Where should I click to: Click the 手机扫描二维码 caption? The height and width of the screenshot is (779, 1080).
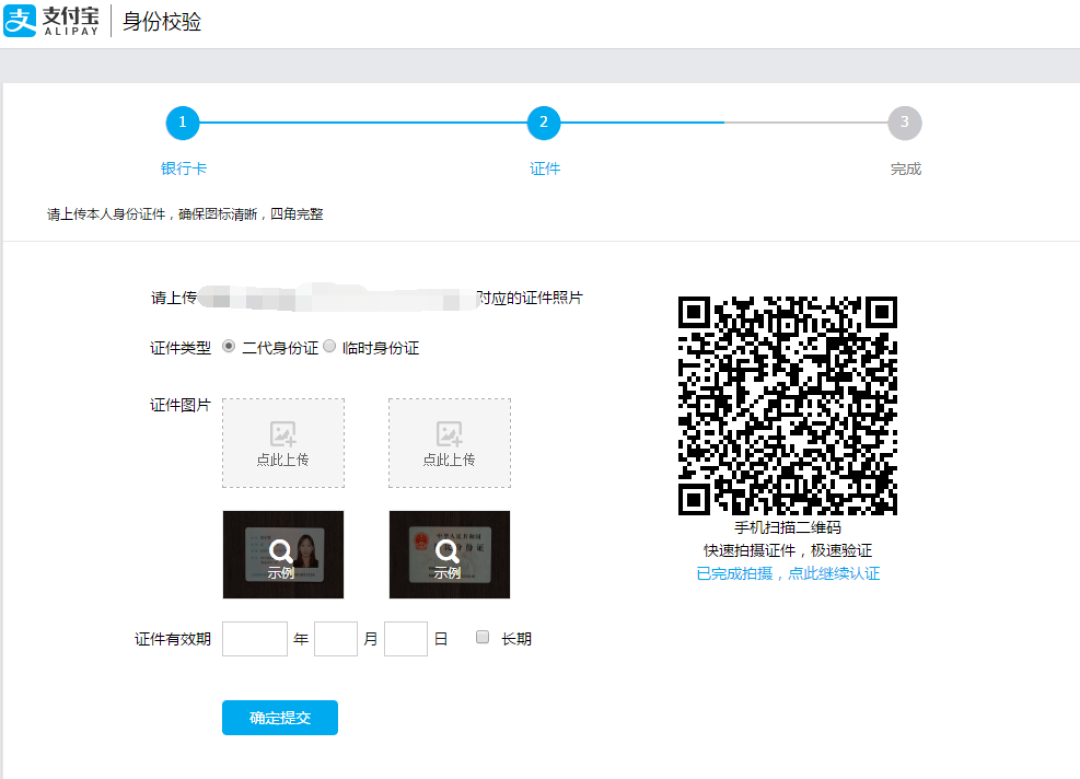point(787,528)
